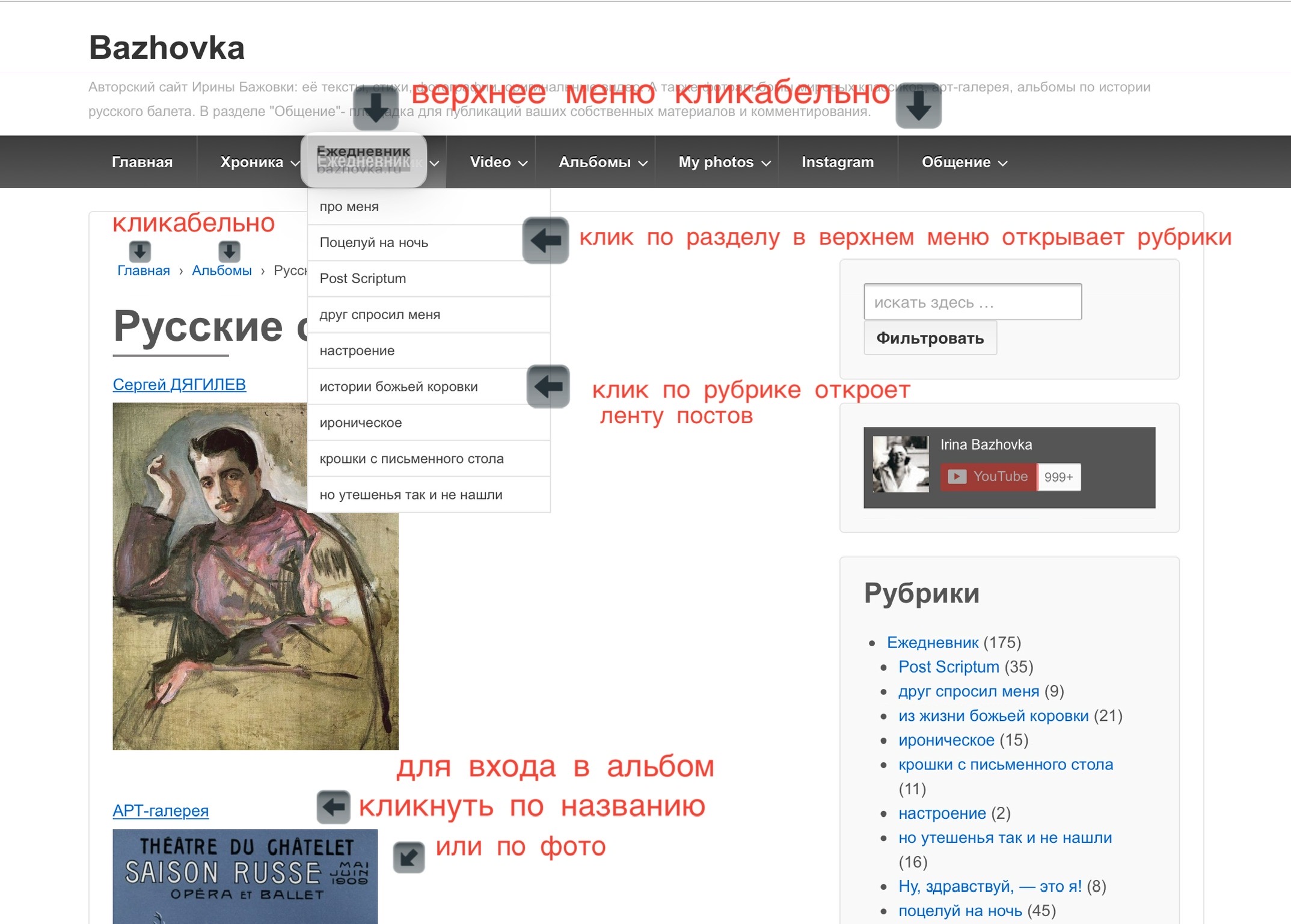Open 'настроение' category in Рубрики
Image resolution: width=1291 pixels, height=924 pixels.
pos(942,813)
